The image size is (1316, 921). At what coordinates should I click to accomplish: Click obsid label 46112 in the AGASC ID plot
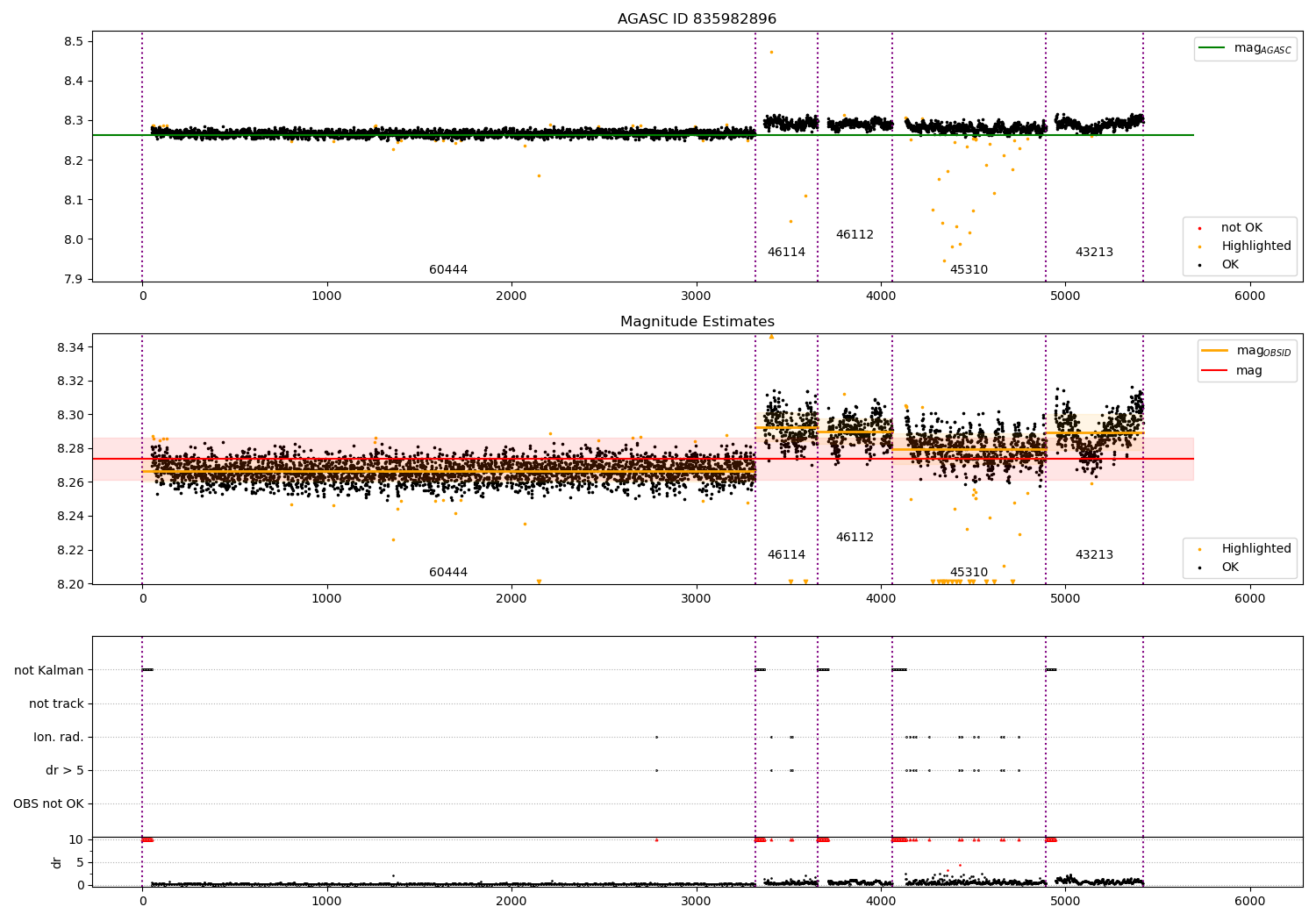pyautogui.click(x=855, y=235)
